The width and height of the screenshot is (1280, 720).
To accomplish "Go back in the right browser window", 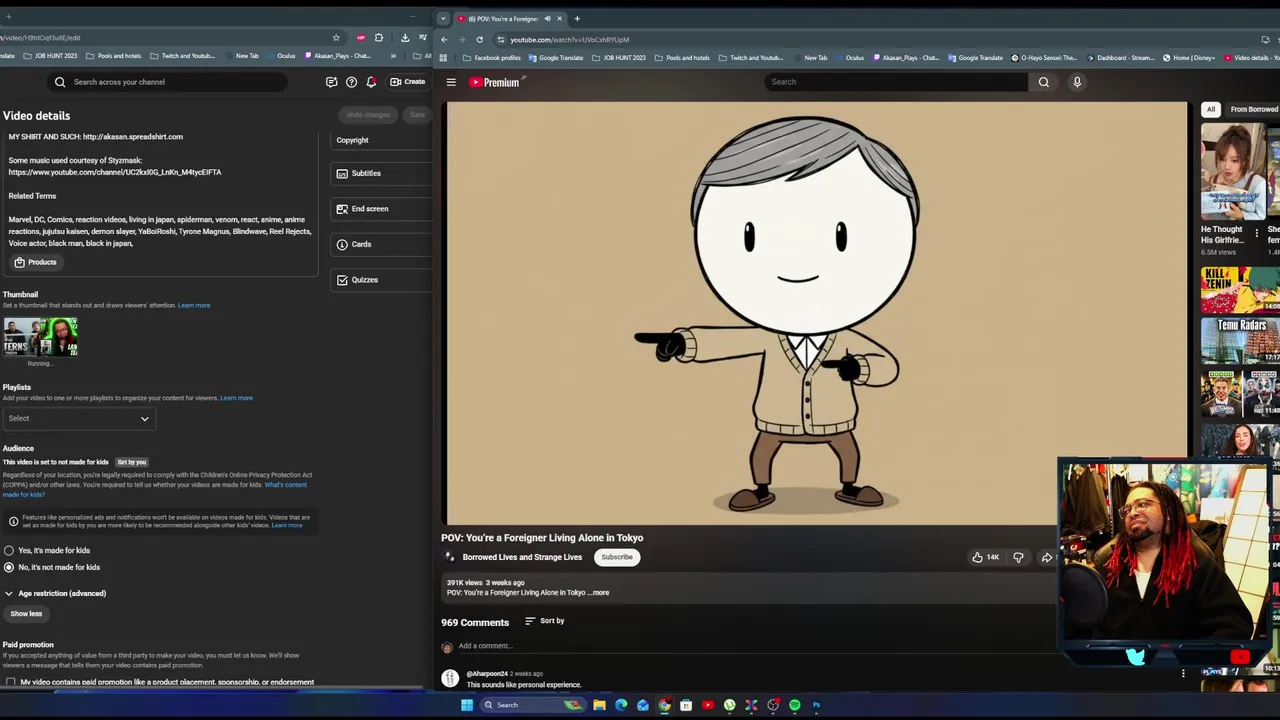I will [x=444, y=40].
